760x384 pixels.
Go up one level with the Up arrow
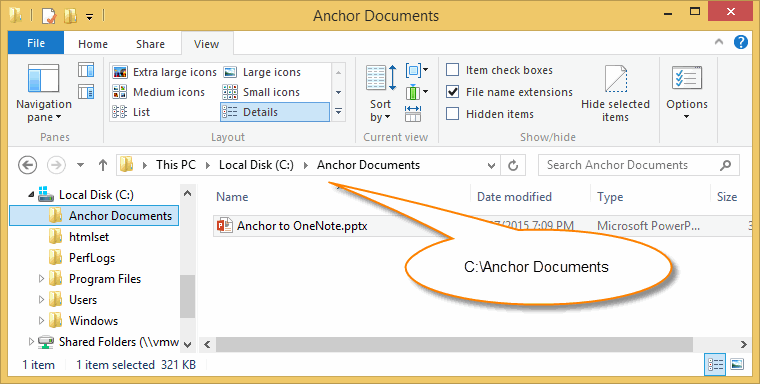tap(102, 165)
